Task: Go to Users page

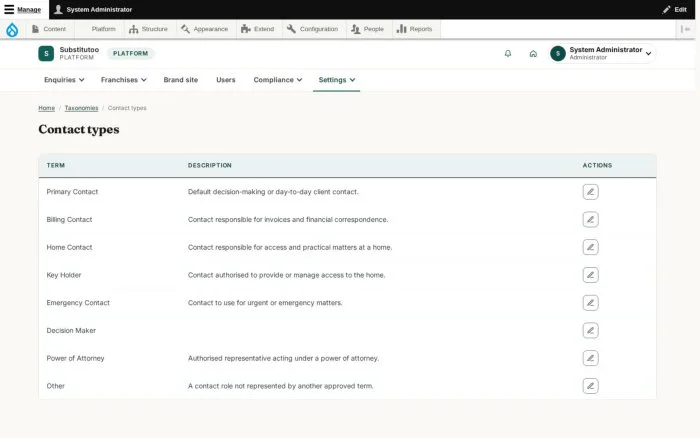Action: pyautogui.click(x=226, y=80)
